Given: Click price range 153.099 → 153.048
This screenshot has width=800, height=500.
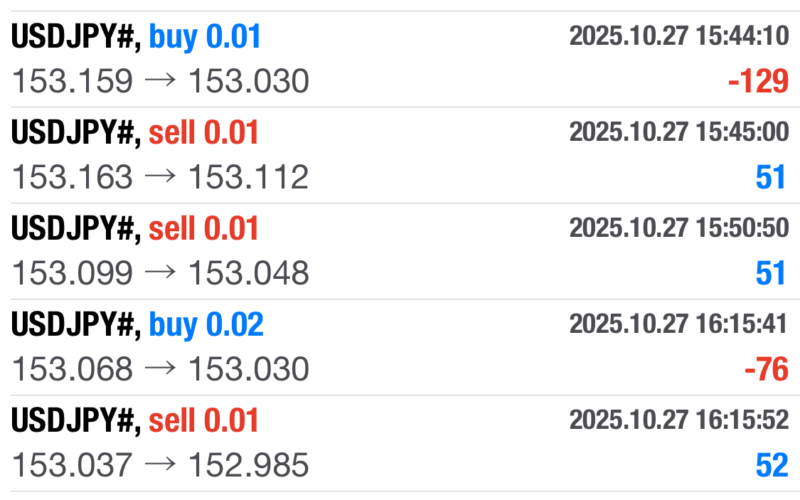Looking at the screenshot, I should 160,273.
